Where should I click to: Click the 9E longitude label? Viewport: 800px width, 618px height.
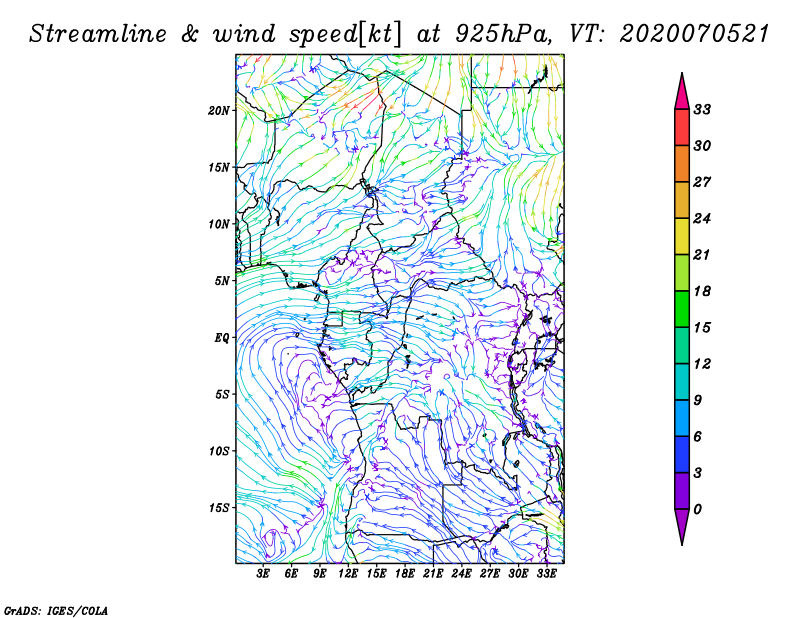pyautogui.click(x=319, y=574)
